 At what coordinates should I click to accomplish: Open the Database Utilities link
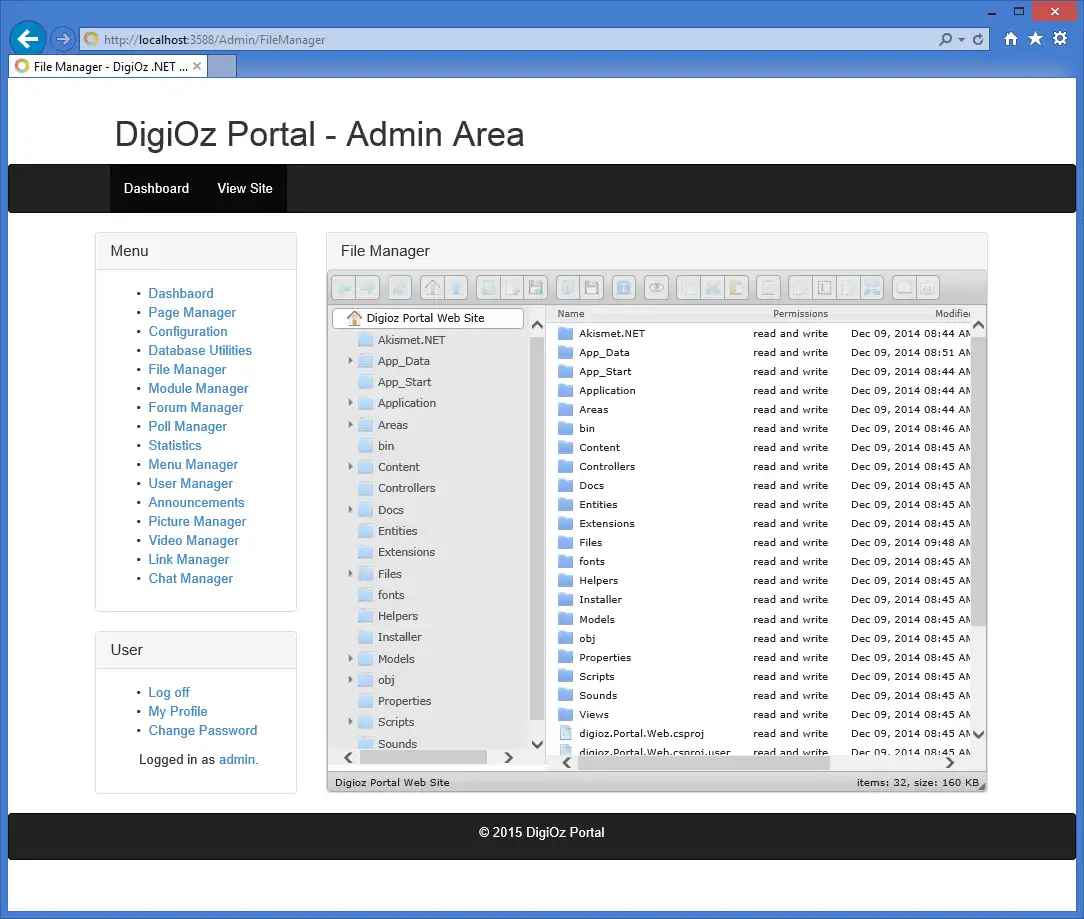[200, 351]
